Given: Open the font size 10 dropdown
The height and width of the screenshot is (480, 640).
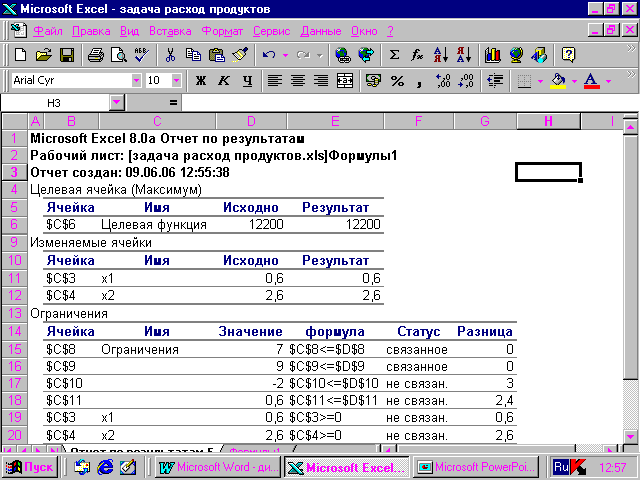Looking at the screenshot, I should tap(179, 80).
